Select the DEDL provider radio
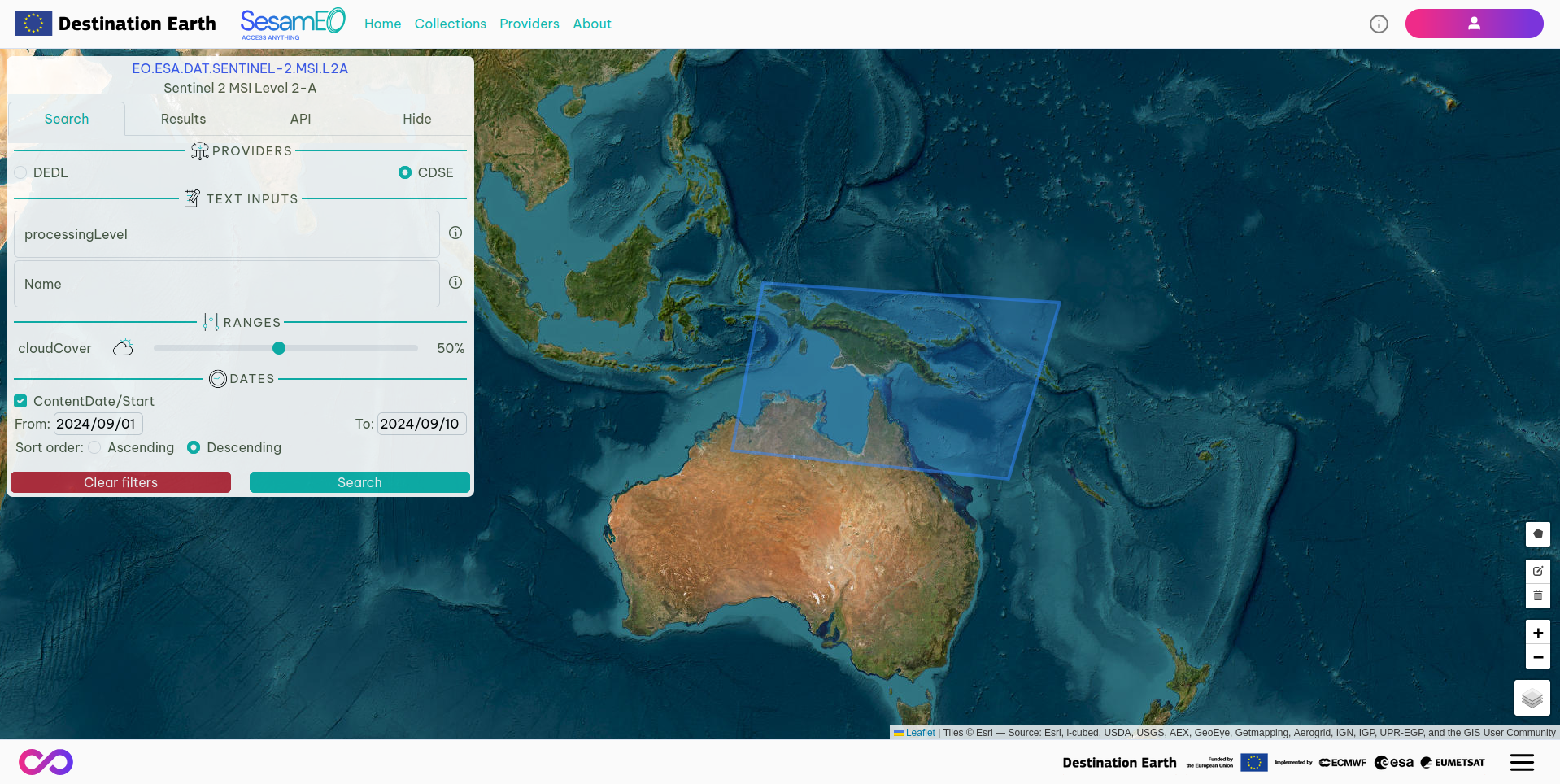Image resolution: width=1560 pixels, height=784 pixels. tap(21, 172)
